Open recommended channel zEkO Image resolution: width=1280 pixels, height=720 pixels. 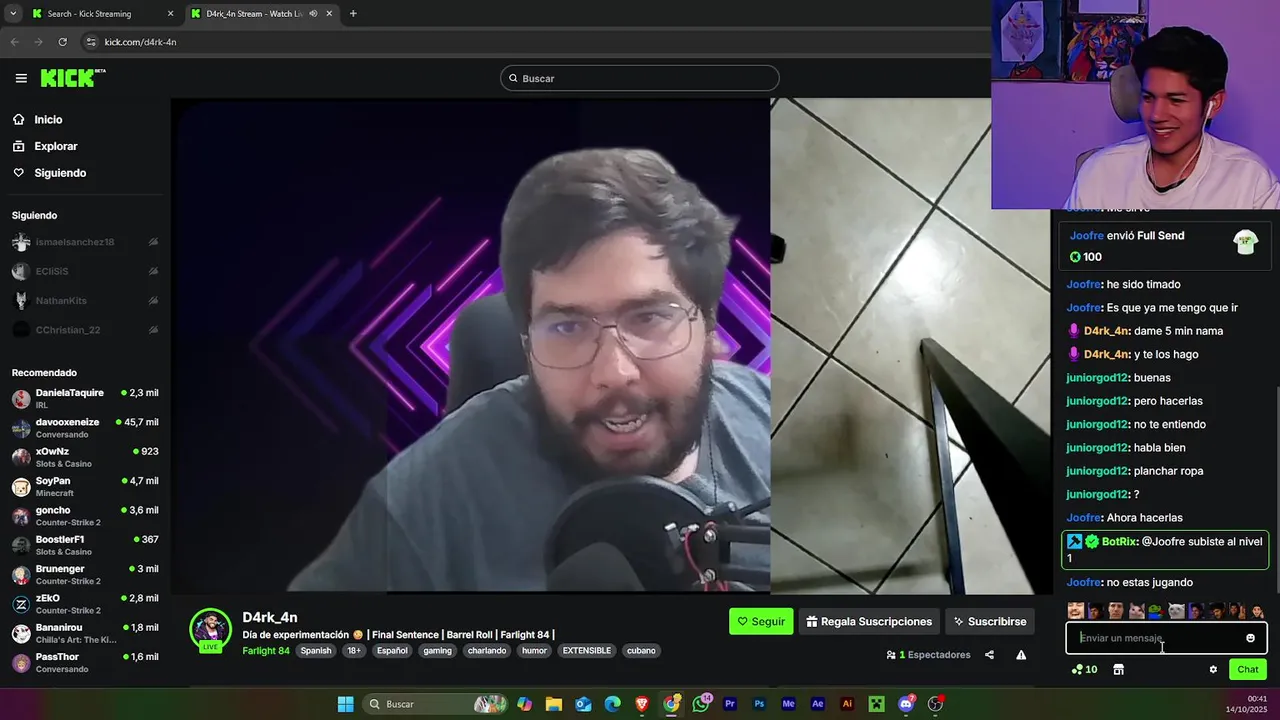(x=85, y=604)
